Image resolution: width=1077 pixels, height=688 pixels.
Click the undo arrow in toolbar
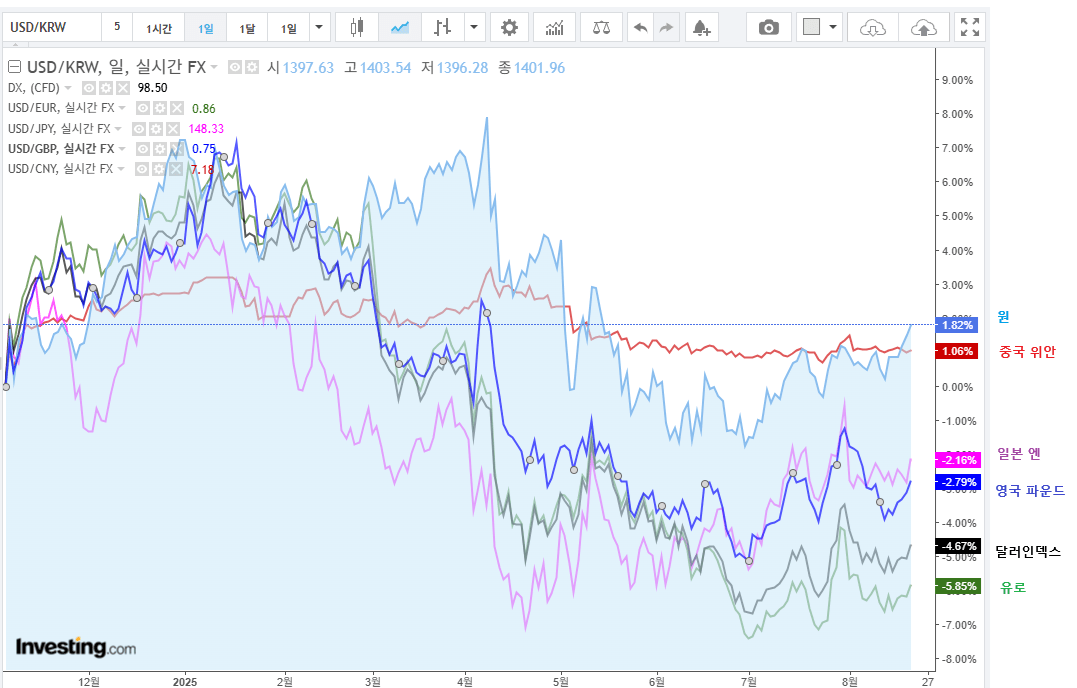pyautogui.click(x=641, y=28)
